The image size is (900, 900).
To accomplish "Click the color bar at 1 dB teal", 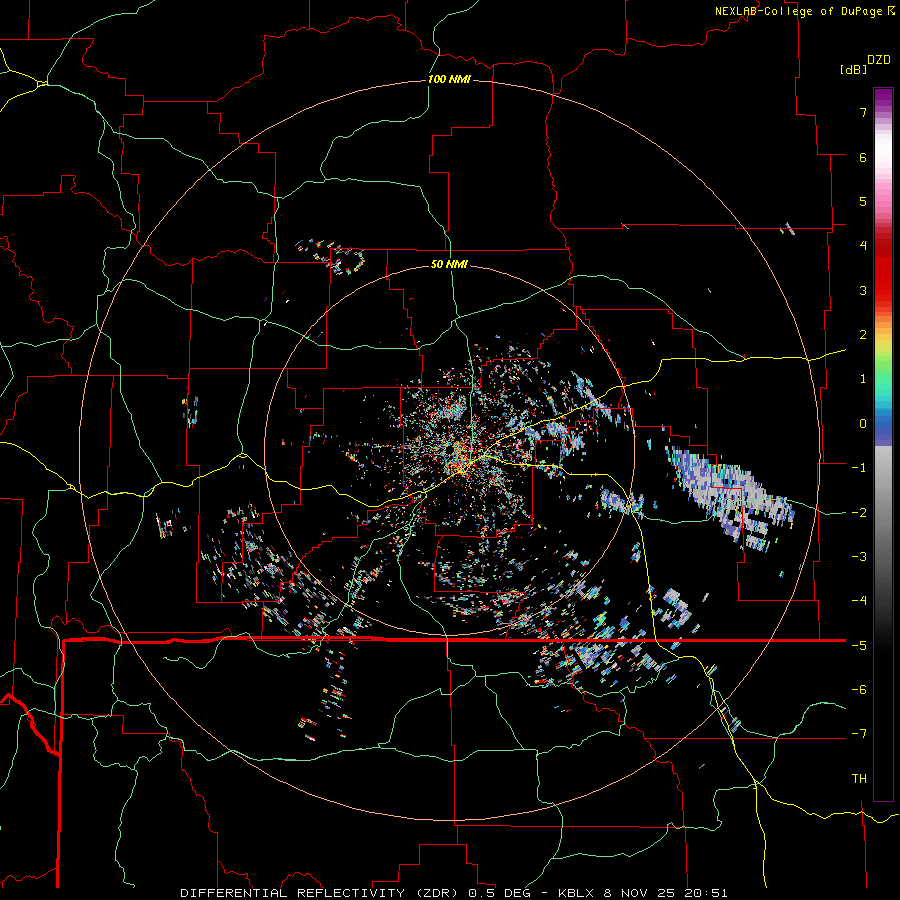I will (883, 379).
